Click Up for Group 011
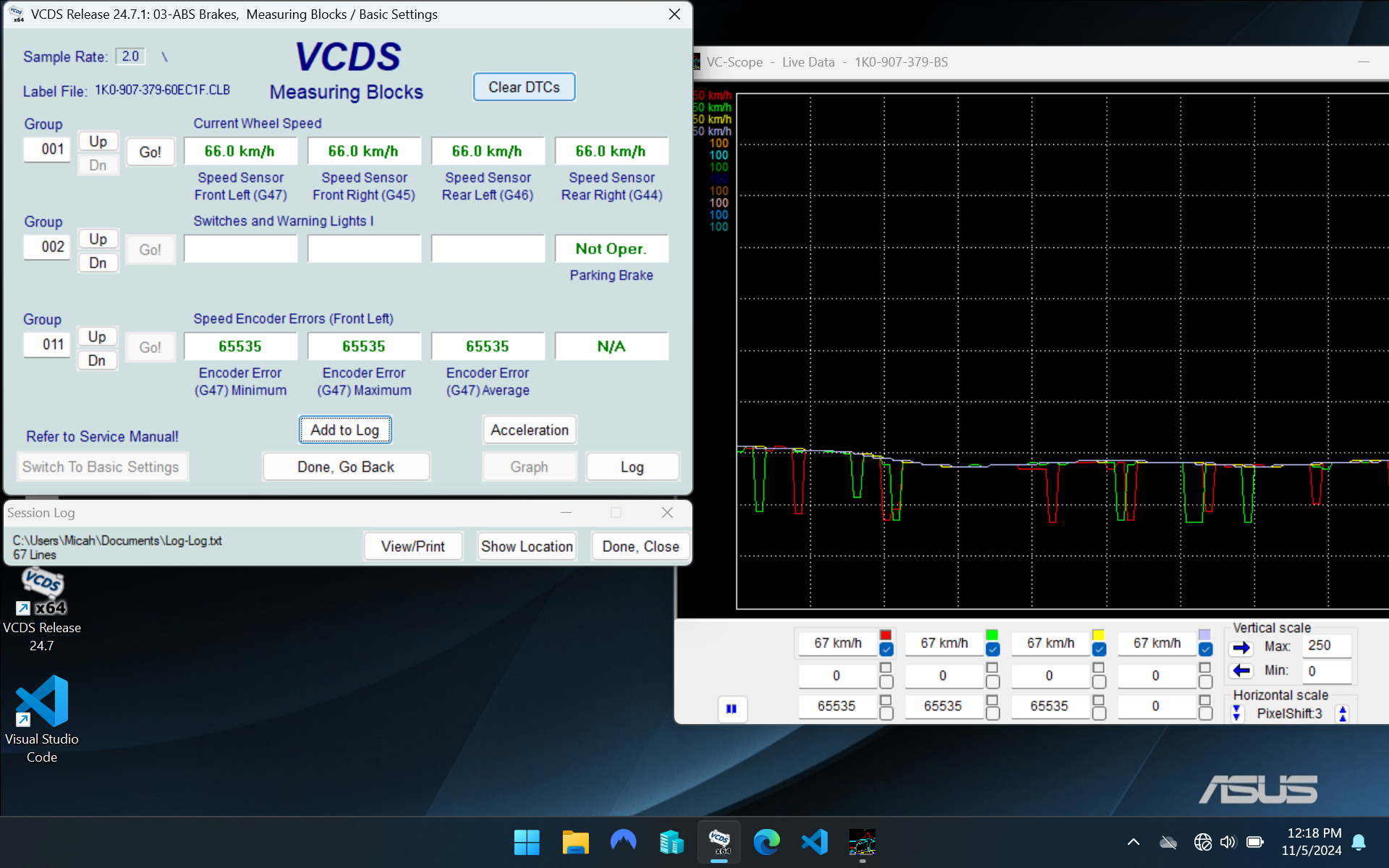The image size is (1389, 868). coord(98,336)
